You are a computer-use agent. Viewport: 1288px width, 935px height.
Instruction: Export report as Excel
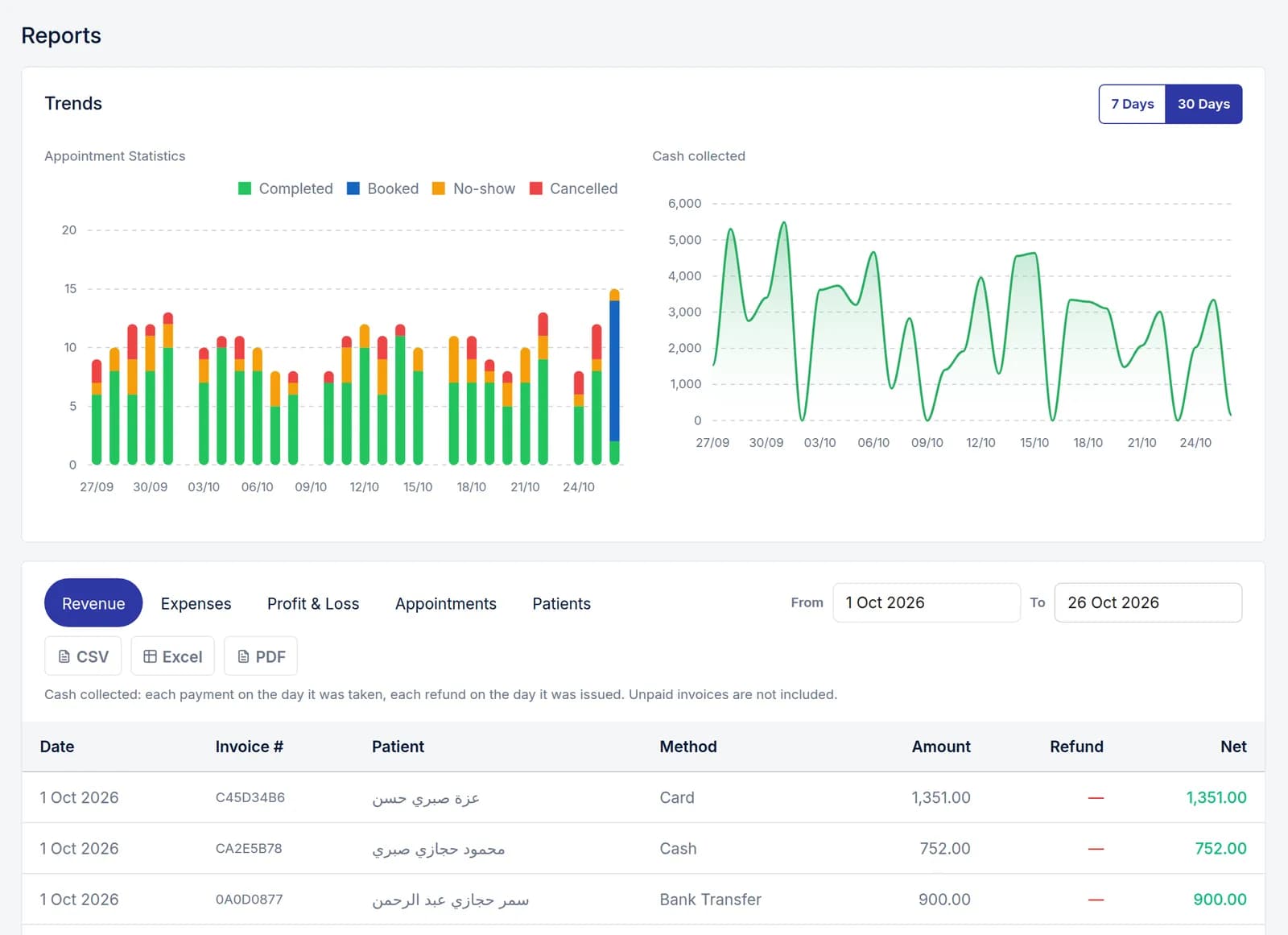(x=172, y=656)
